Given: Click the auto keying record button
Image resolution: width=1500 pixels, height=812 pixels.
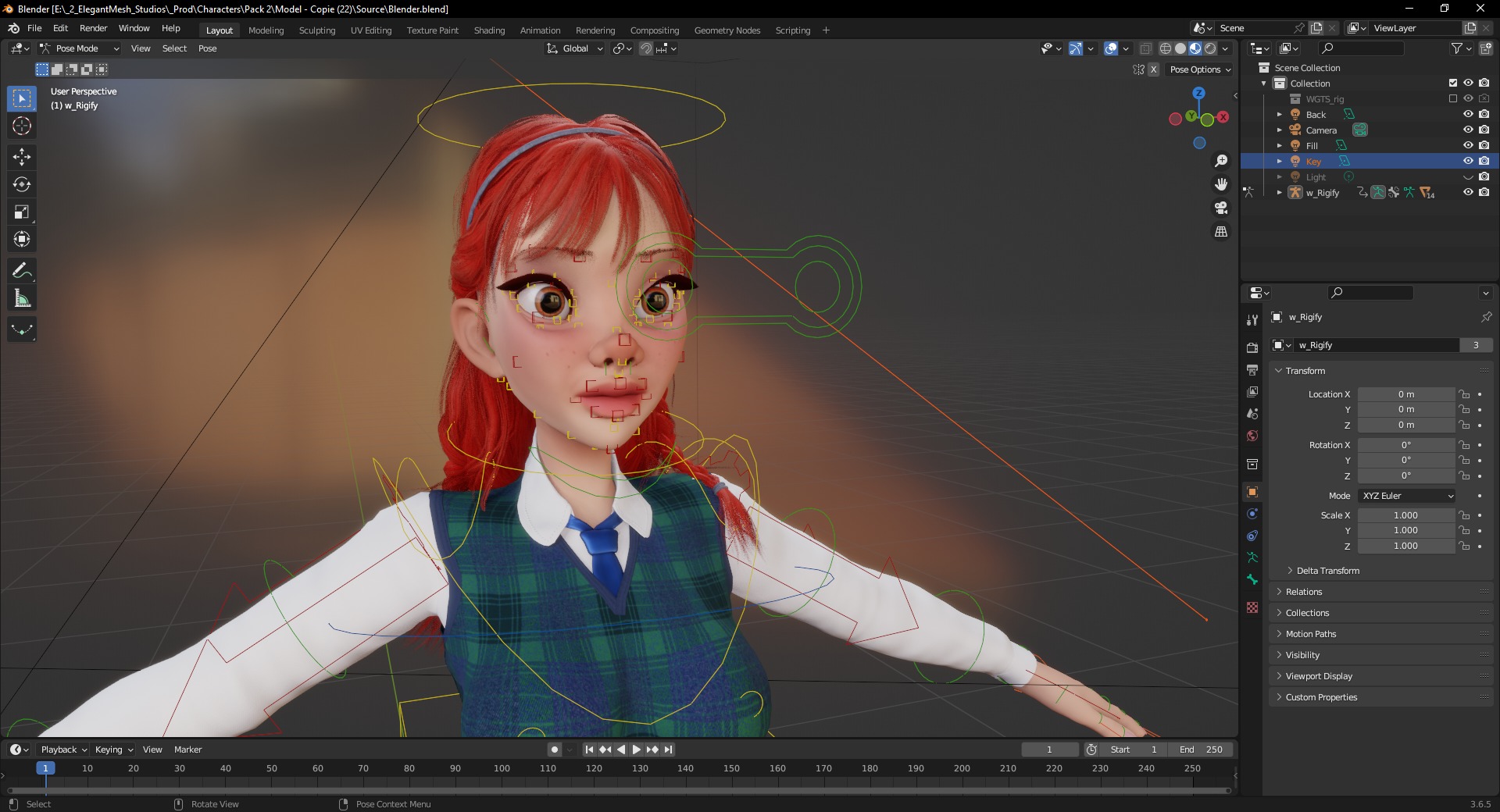Looking at the screenshot, I should pos(555,750).
